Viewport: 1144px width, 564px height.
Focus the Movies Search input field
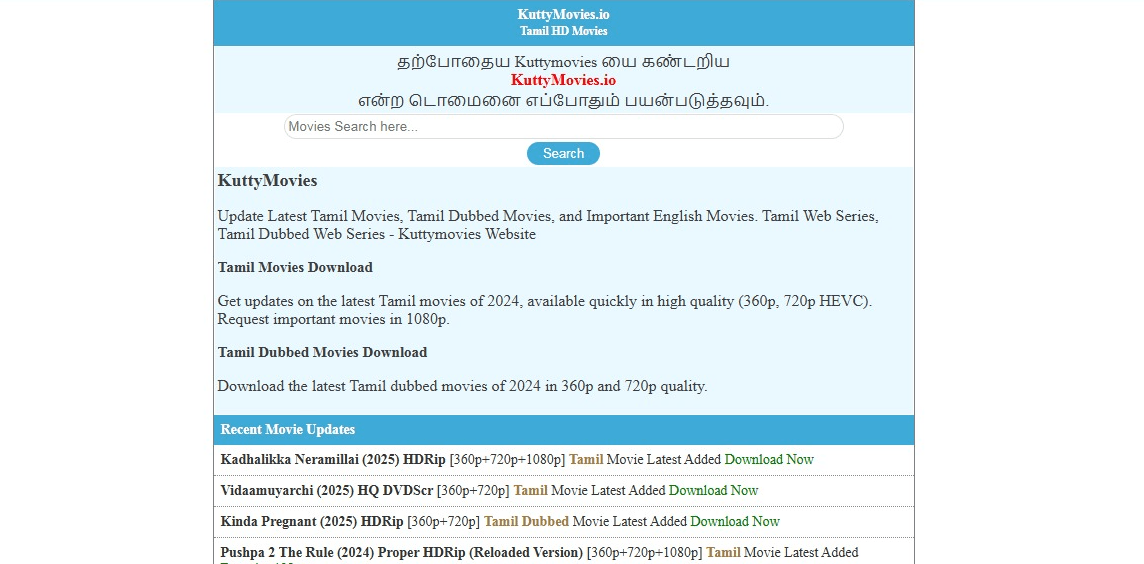click(563, 127)
